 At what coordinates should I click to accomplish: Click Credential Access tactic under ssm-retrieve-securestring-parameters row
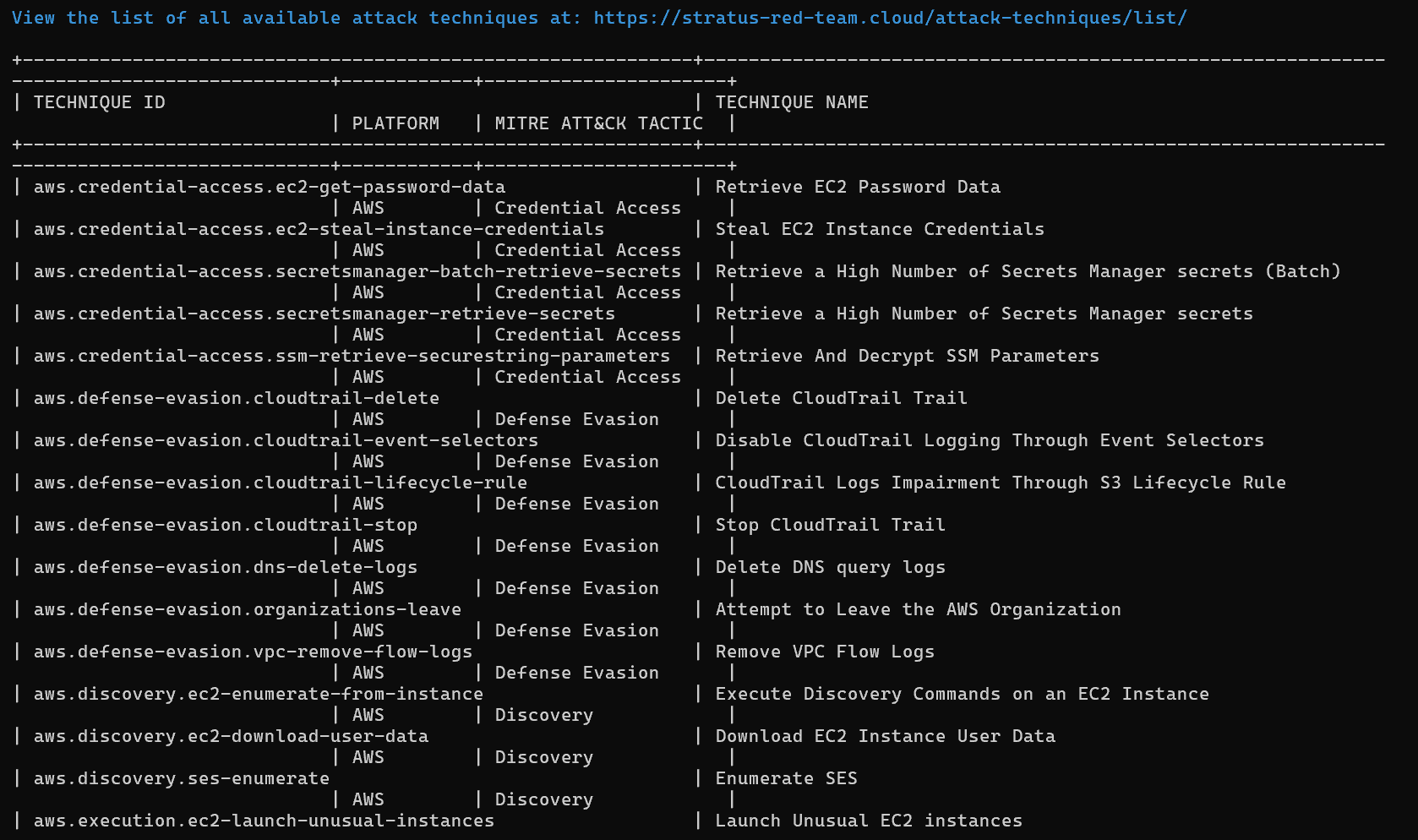[x=587, y=377]
